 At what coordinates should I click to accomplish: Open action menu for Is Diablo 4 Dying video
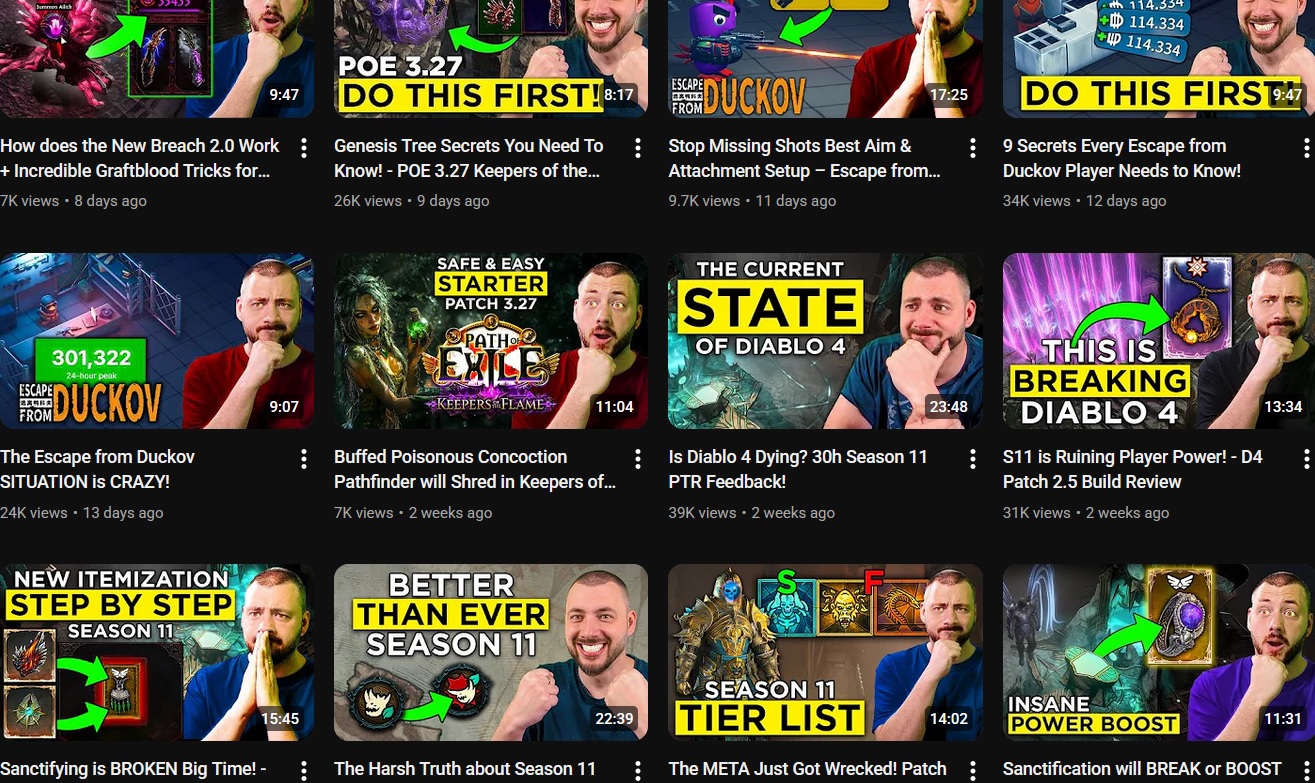972,459
